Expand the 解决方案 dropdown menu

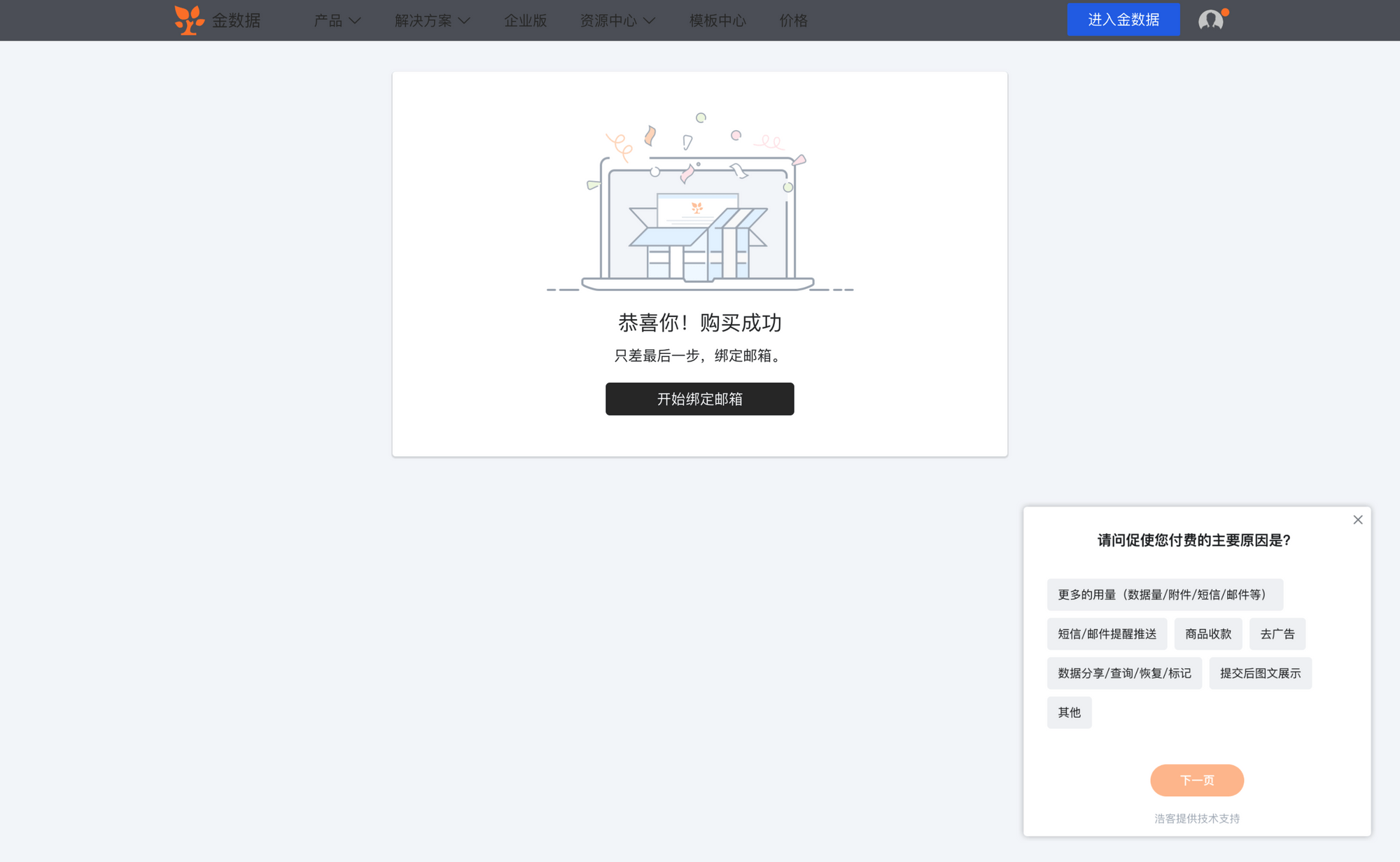430,20
